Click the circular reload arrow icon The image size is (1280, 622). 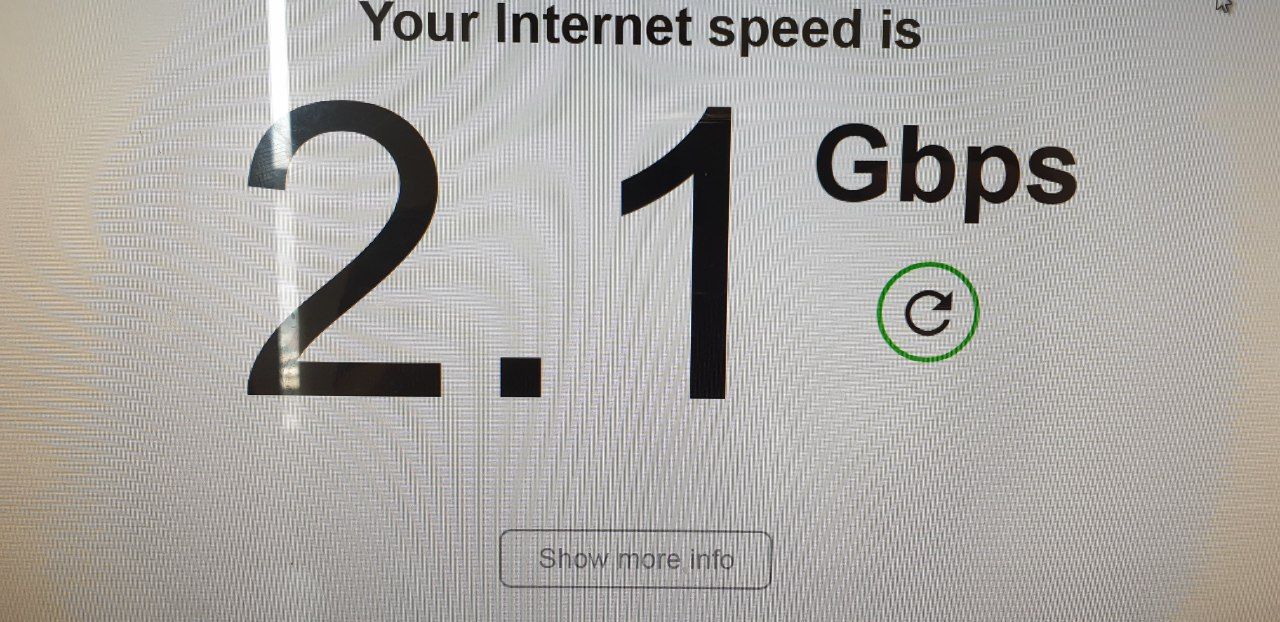point(928,313)
